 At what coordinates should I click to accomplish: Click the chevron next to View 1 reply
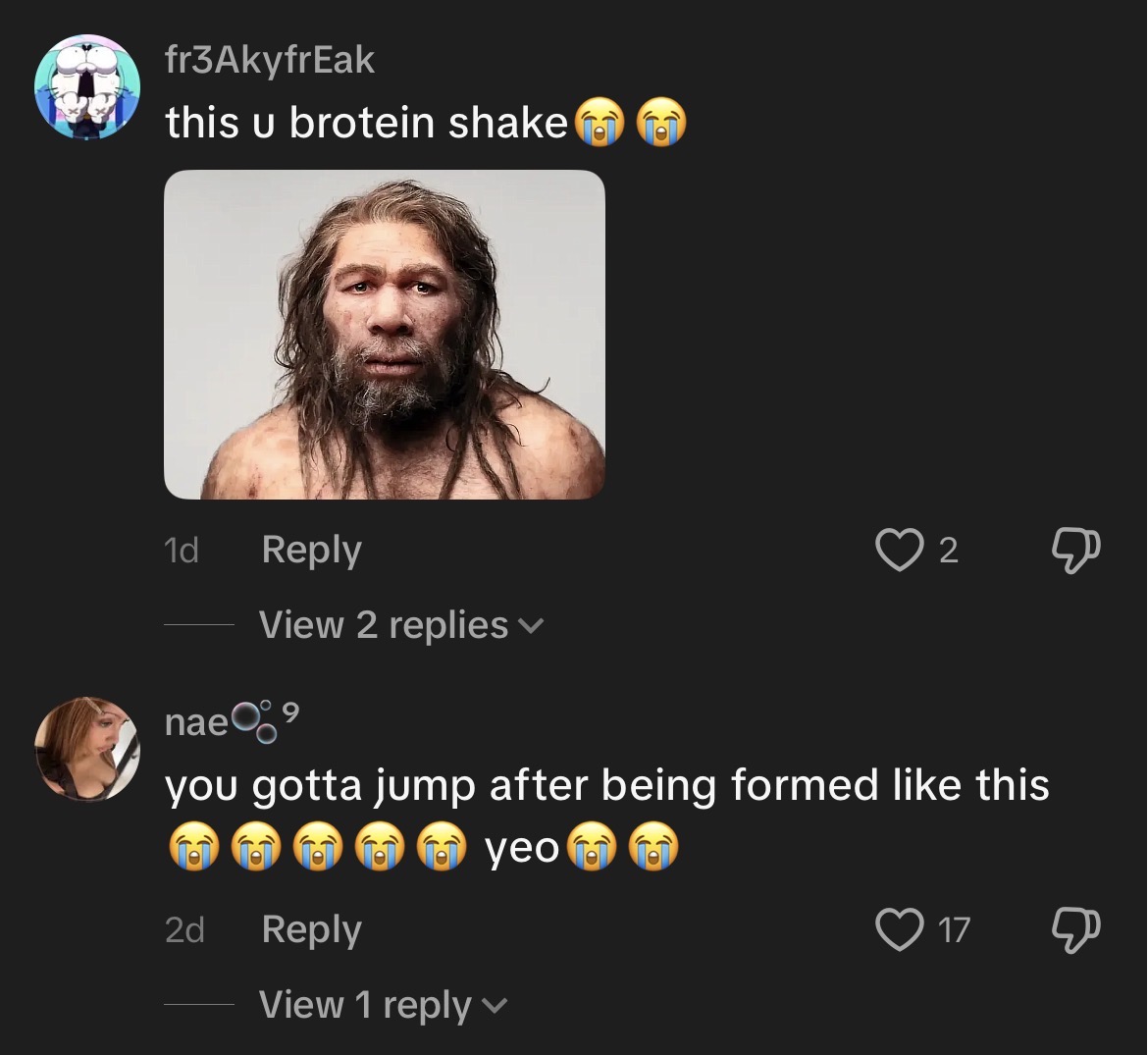point(493,1007)
